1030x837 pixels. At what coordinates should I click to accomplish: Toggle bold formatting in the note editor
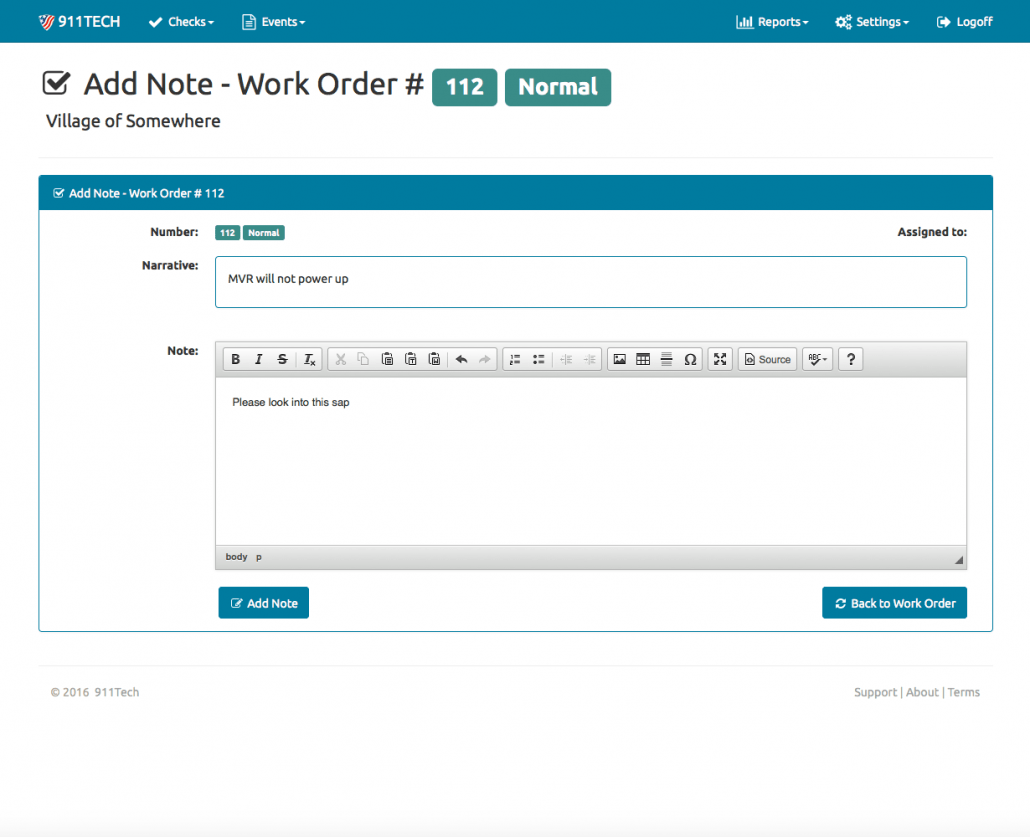coord(235,360)
